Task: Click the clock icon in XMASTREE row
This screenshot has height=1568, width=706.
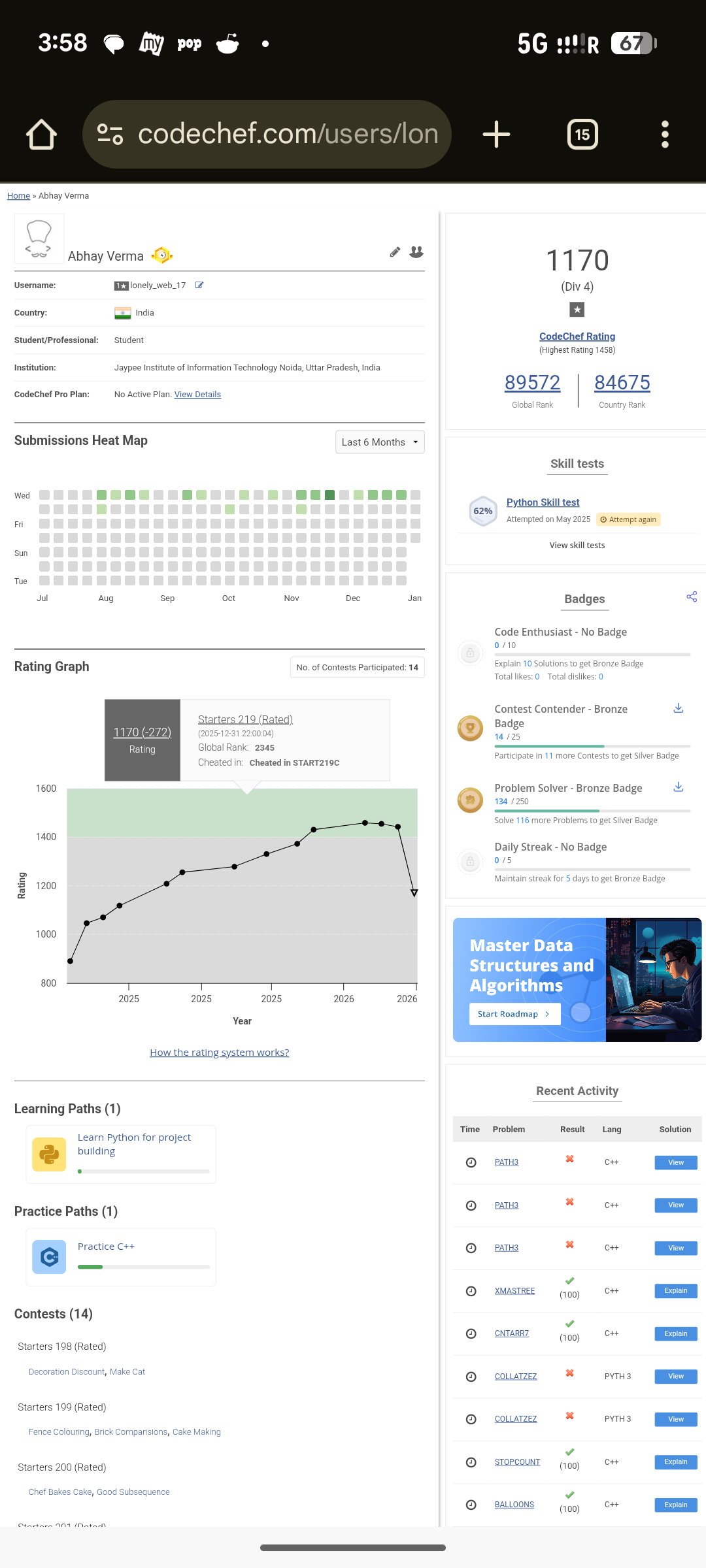Action: [x=471, y=1292]
